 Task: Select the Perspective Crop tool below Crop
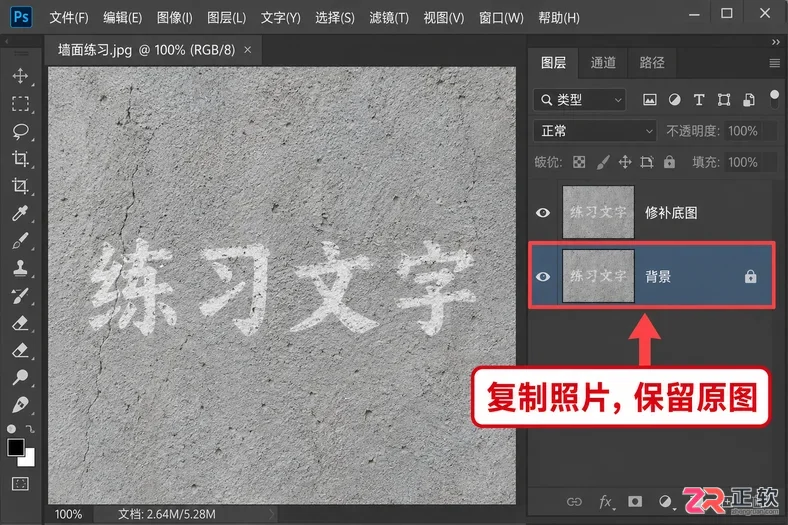[20, 186]
